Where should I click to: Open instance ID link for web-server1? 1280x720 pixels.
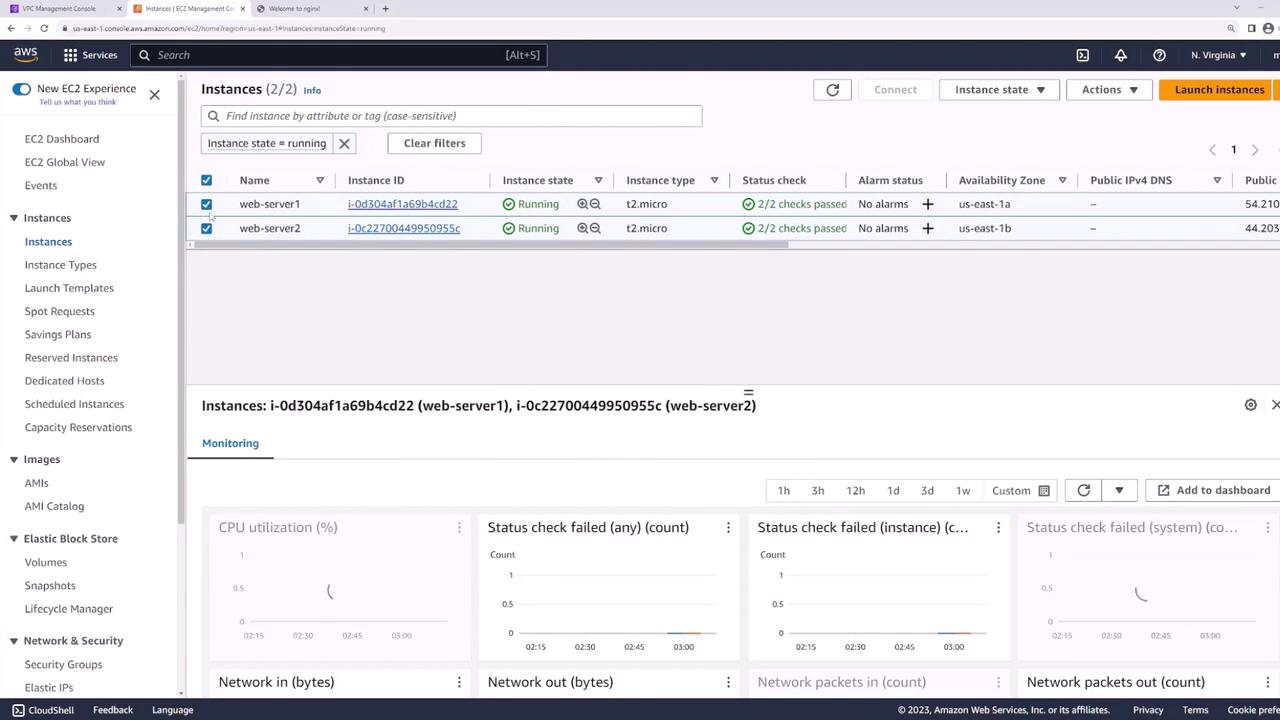(x=403, y=204)
